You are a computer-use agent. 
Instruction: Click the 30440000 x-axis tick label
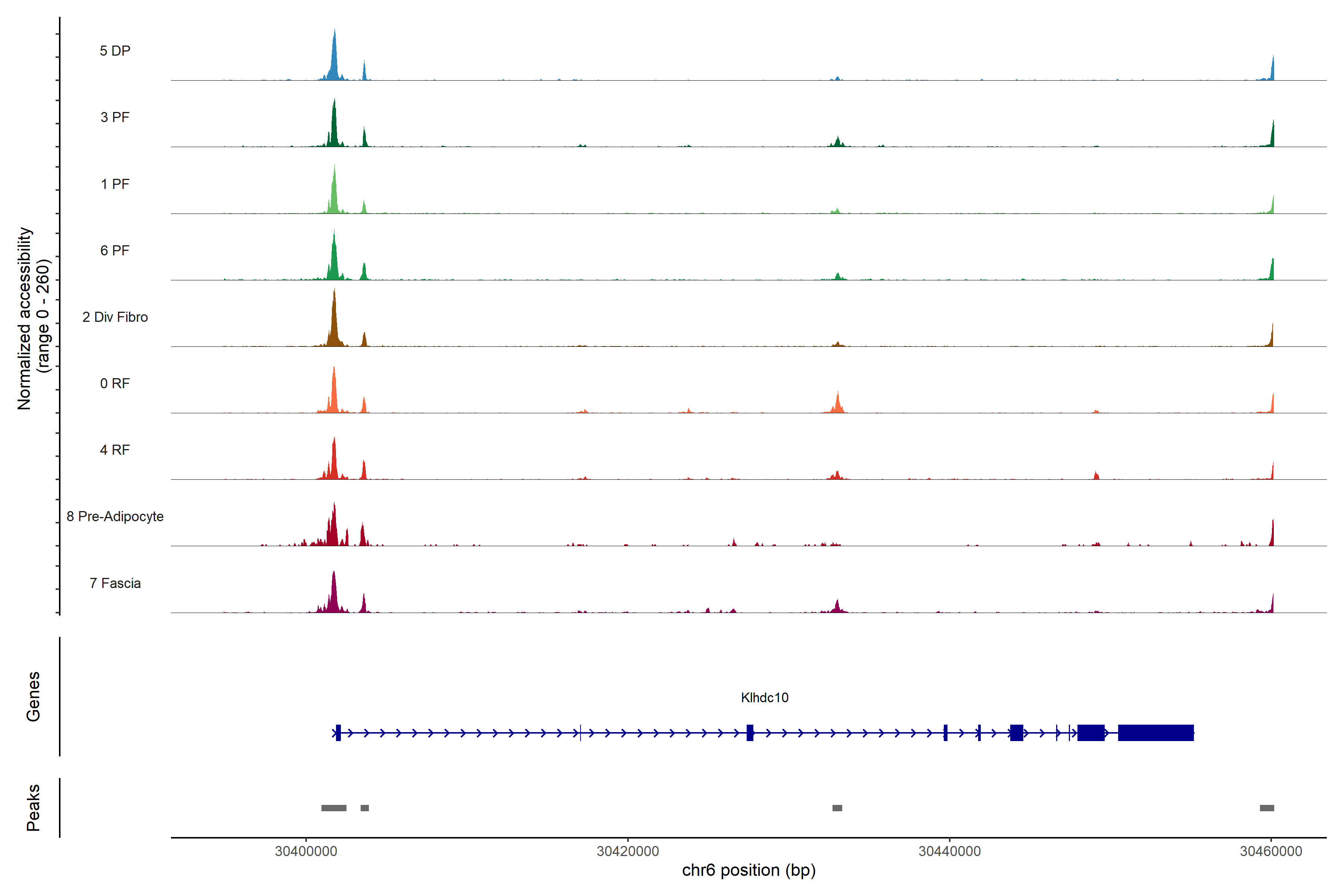[x=949, y=852]
